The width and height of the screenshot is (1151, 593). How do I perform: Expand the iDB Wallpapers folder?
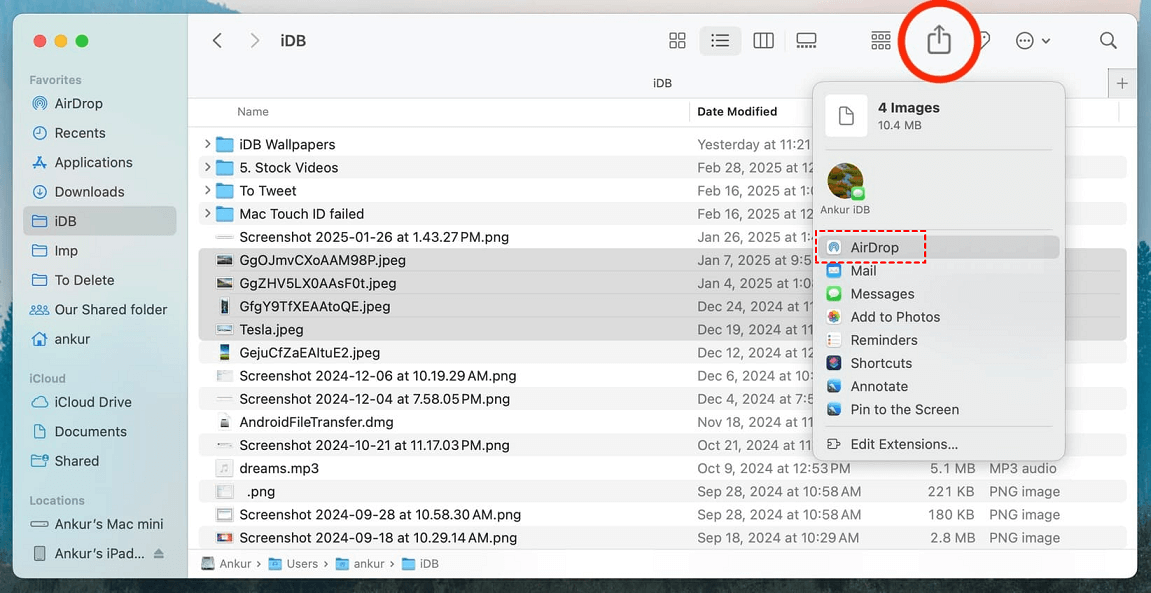(x=208, y=144)
